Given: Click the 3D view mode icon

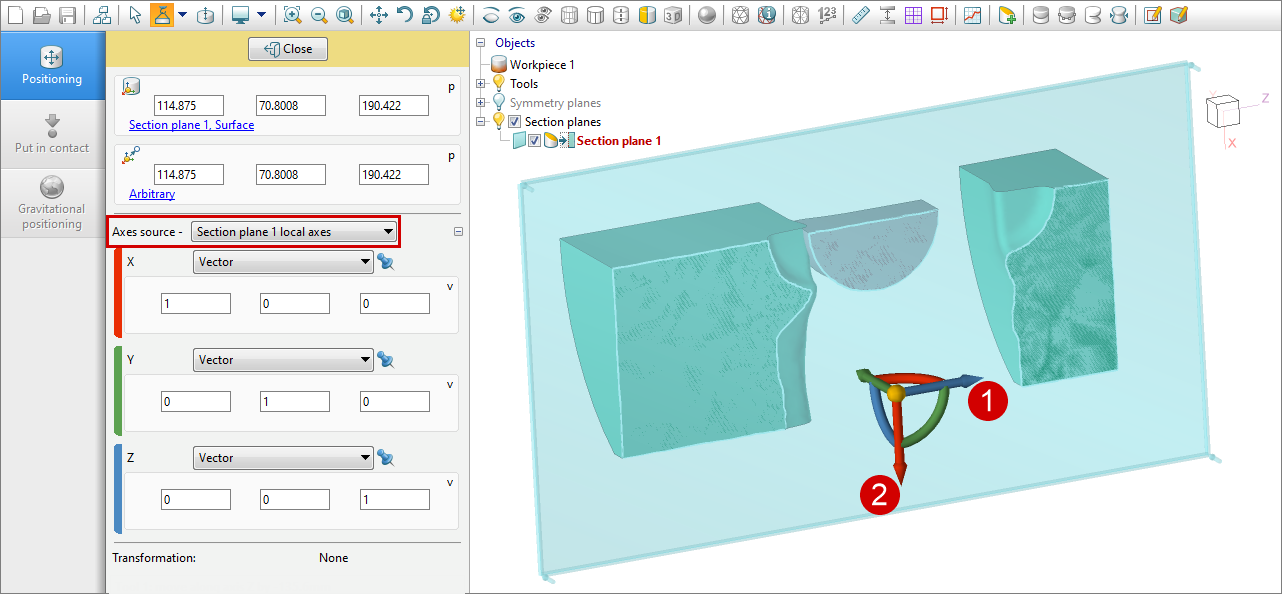Looking at the screenshot, I should [x=674, y=15].
